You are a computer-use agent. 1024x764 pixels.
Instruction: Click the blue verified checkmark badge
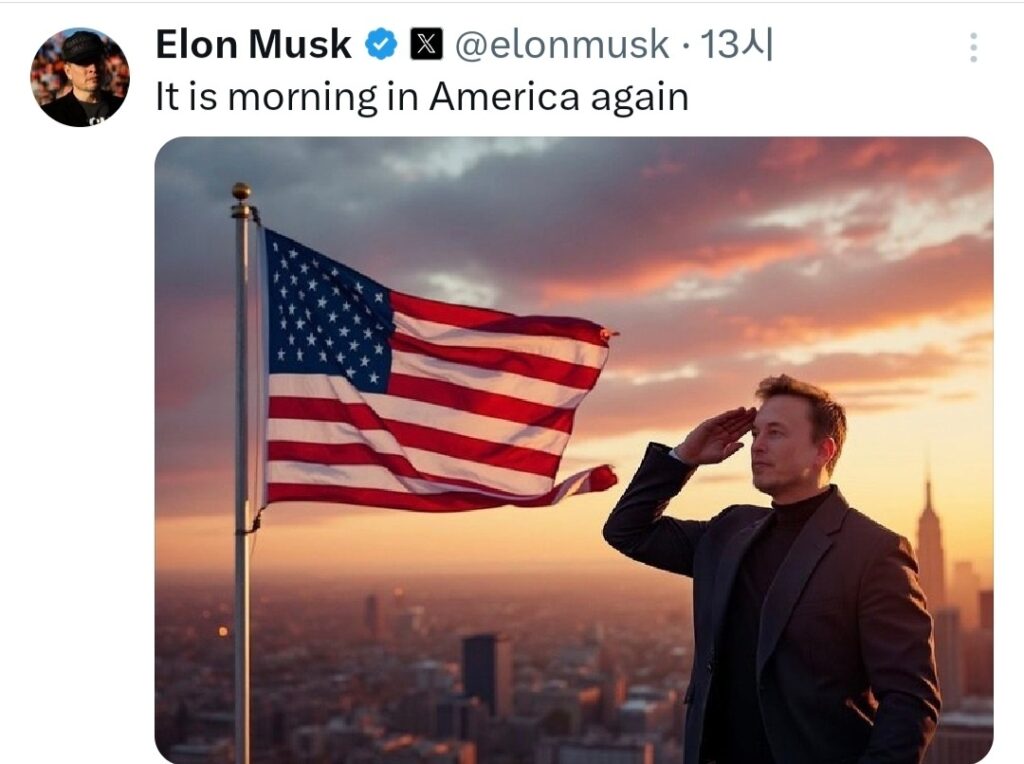pos(380,45)
